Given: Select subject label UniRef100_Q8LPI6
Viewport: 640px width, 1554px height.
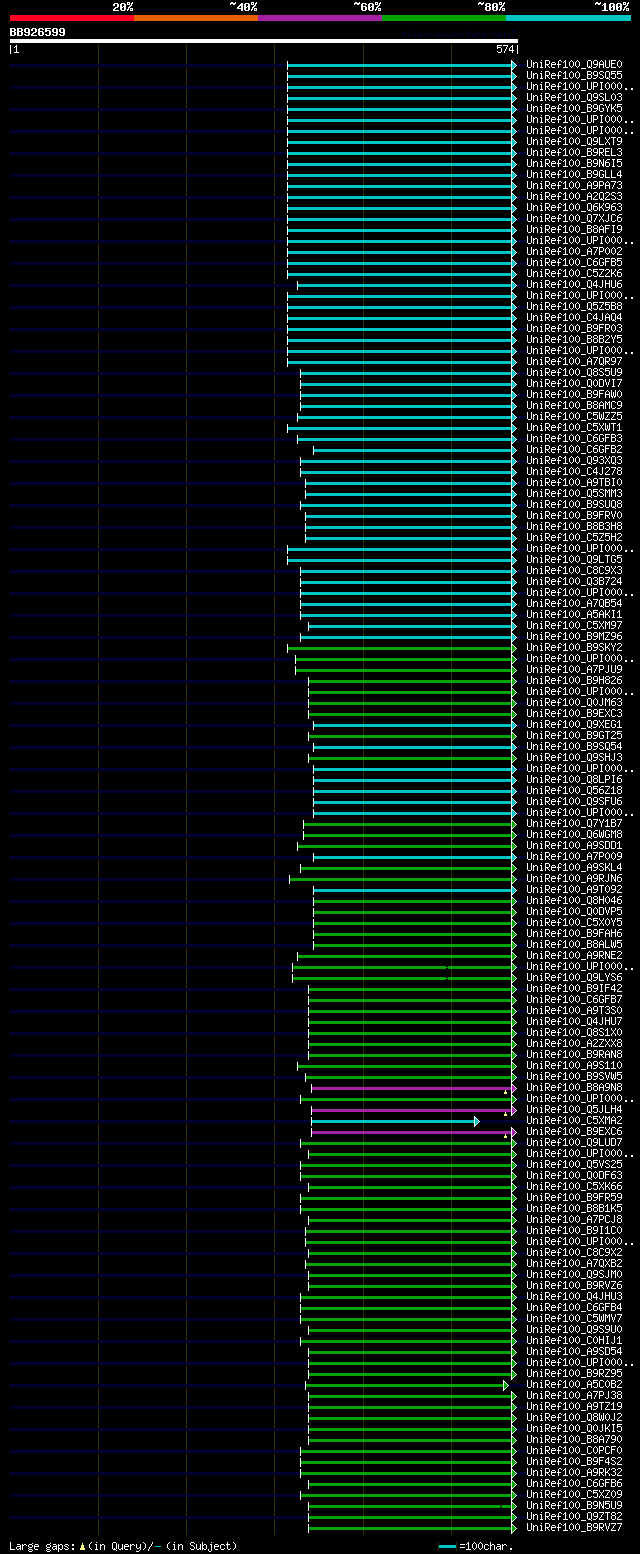Looking at the screenshot, I should (574, 780).
